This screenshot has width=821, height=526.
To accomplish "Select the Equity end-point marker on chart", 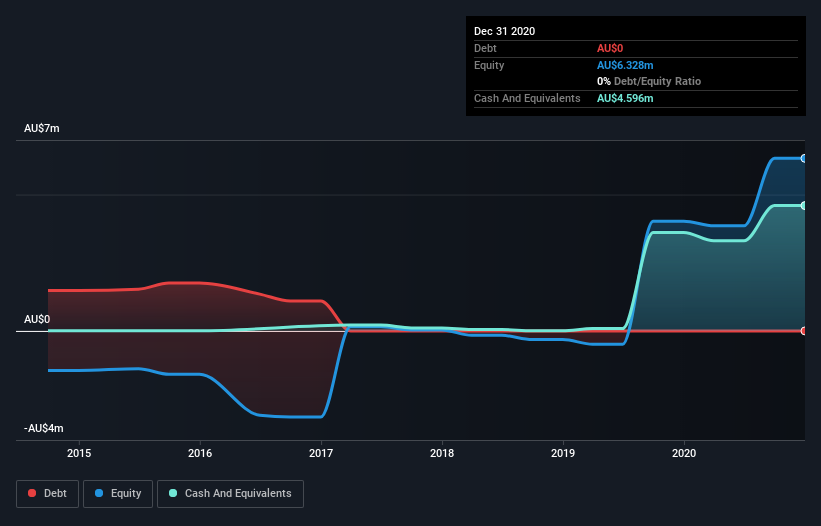I will coord(803,158).
